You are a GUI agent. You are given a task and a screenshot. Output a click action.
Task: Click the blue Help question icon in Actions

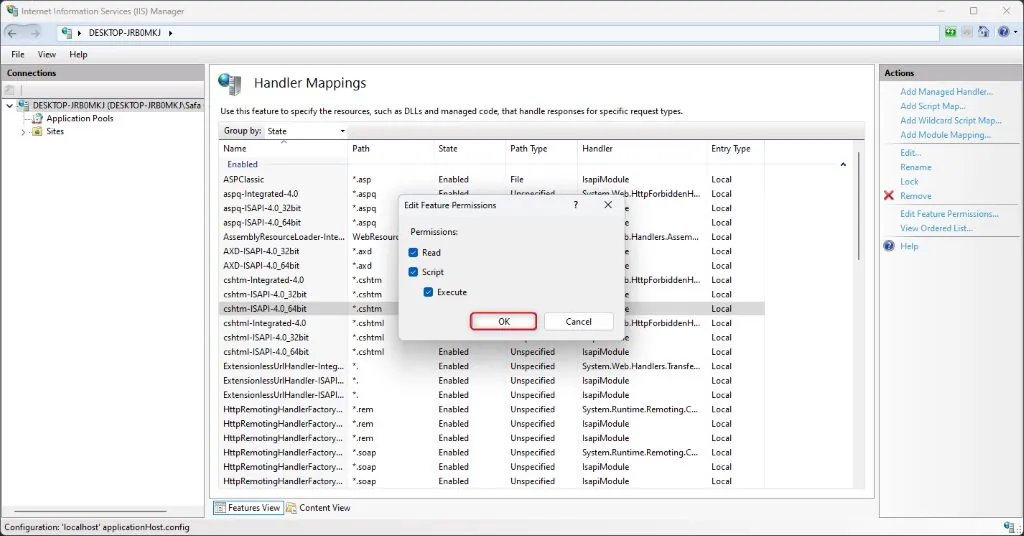(889, 246)
